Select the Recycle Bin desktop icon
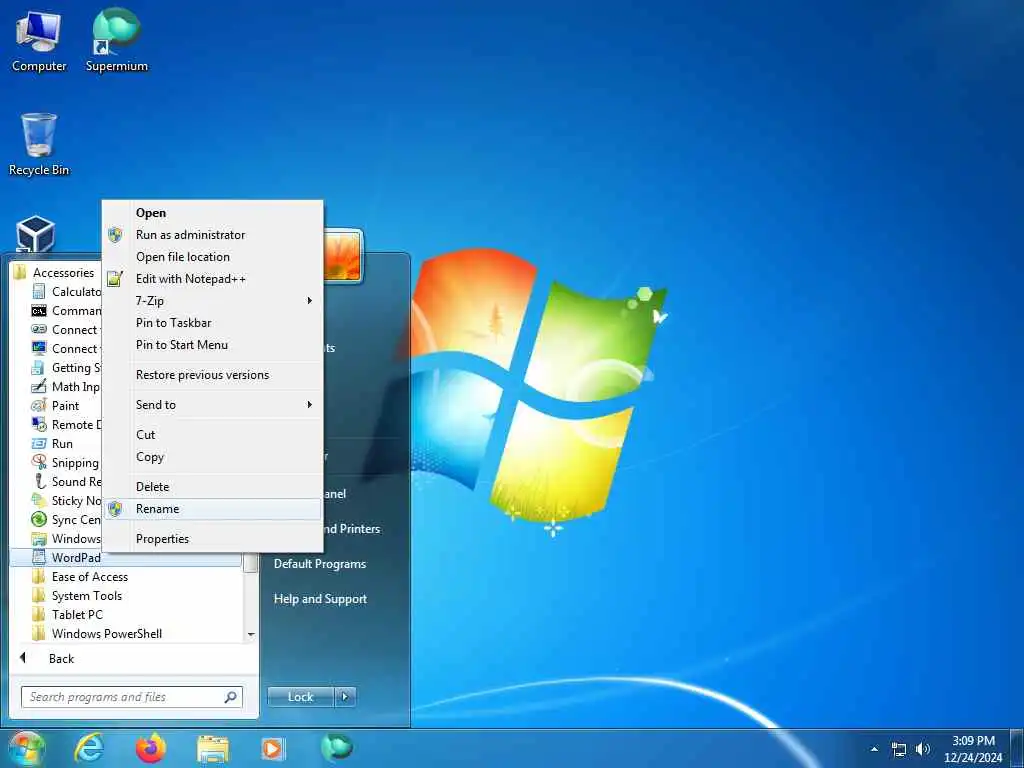 pos(39,144)
